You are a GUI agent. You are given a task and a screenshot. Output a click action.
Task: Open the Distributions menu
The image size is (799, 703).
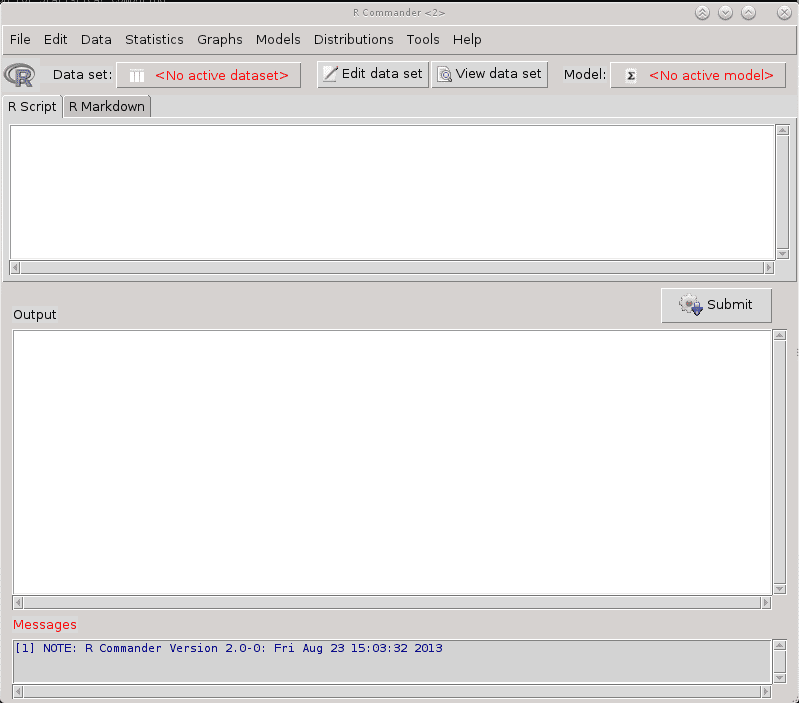pos(353,39)
